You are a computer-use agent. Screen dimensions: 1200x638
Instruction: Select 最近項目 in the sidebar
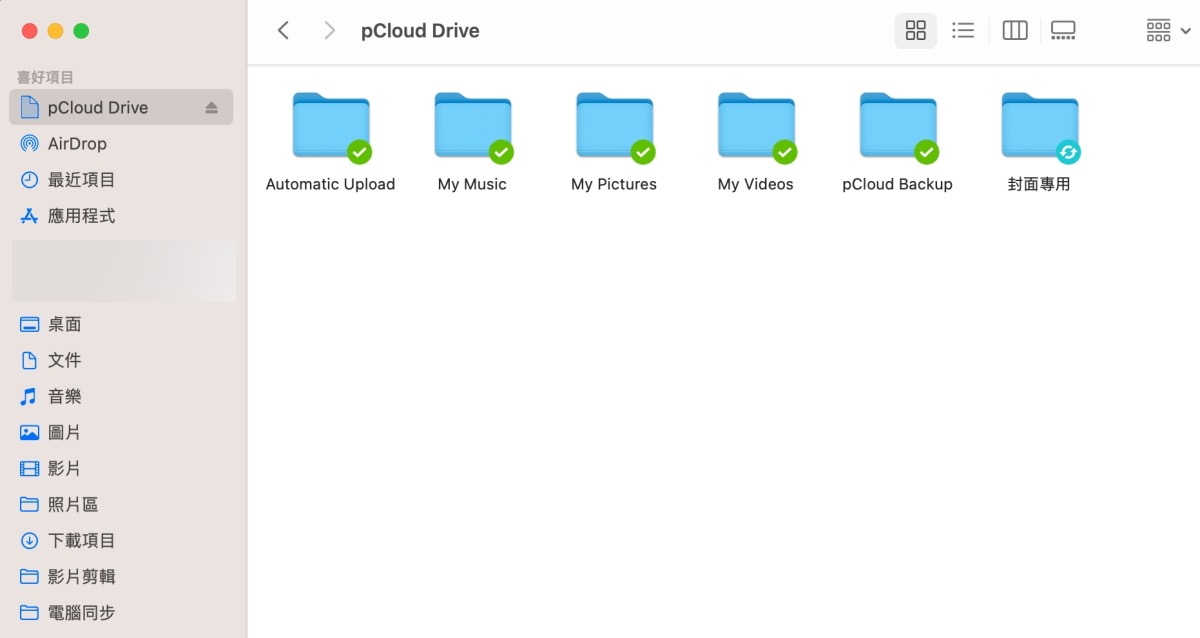[81, 180]
